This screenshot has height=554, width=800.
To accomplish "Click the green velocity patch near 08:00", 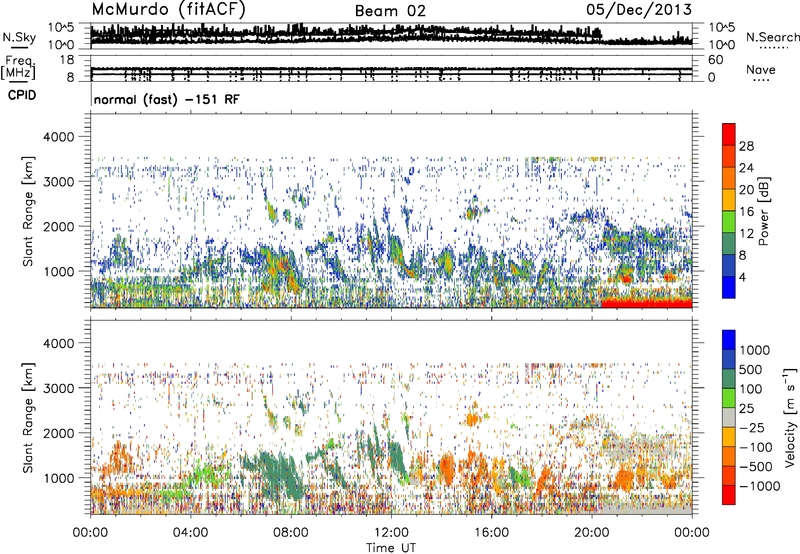I will click(x=278, y=474).
